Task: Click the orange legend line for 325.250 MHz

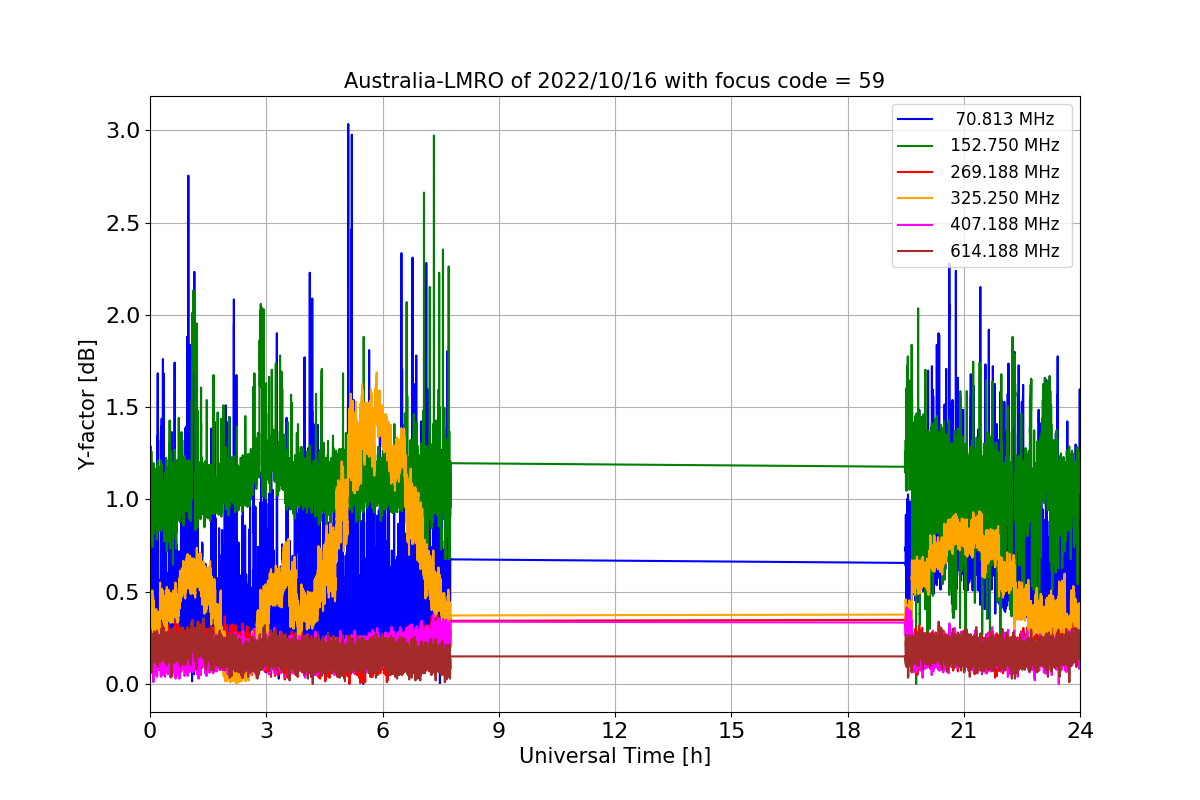Action: tap(916, 198)
